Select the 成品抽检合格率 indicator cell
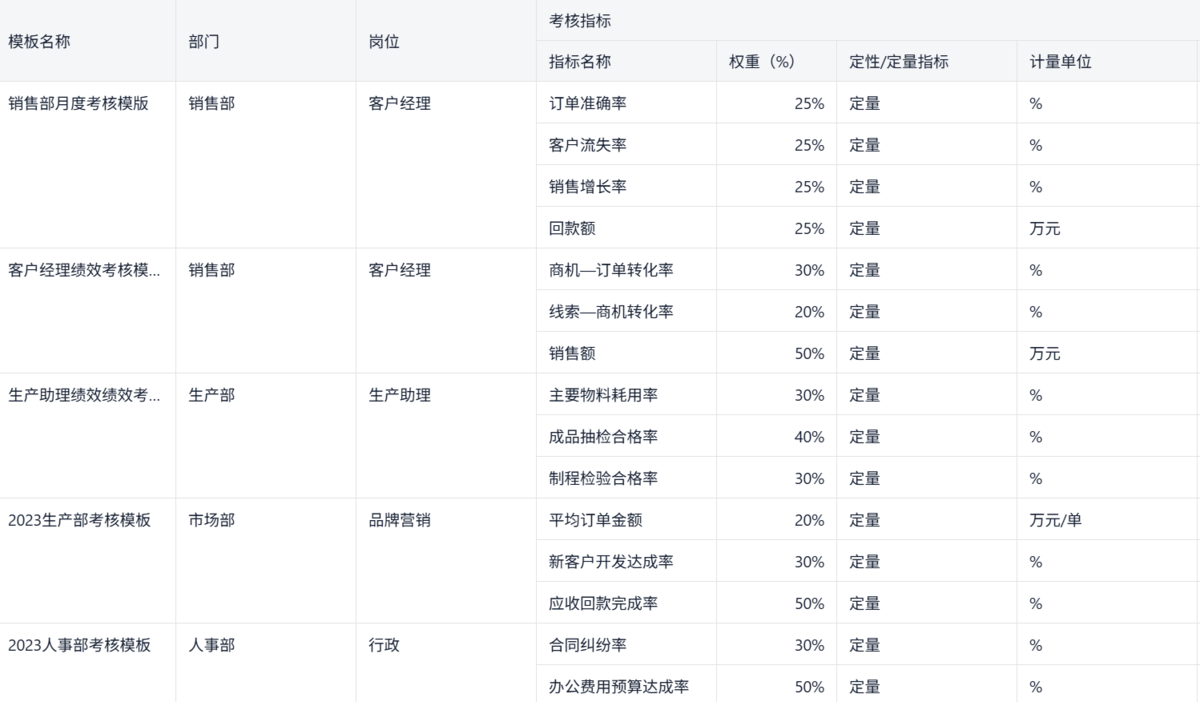Image resolution: width=1200 pixels, height=702 pixels. [x=603, y=437]
